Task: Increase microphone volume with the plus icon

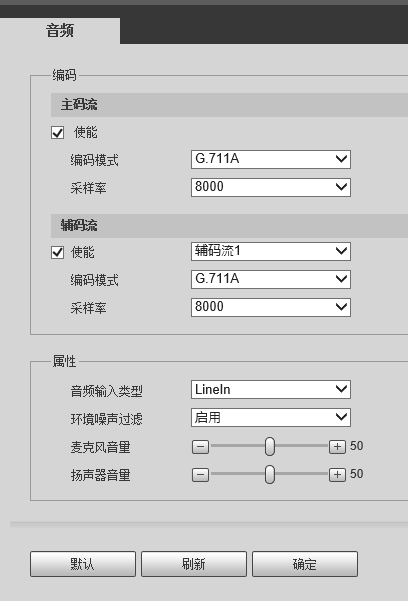Action: (x=337, y=447)
